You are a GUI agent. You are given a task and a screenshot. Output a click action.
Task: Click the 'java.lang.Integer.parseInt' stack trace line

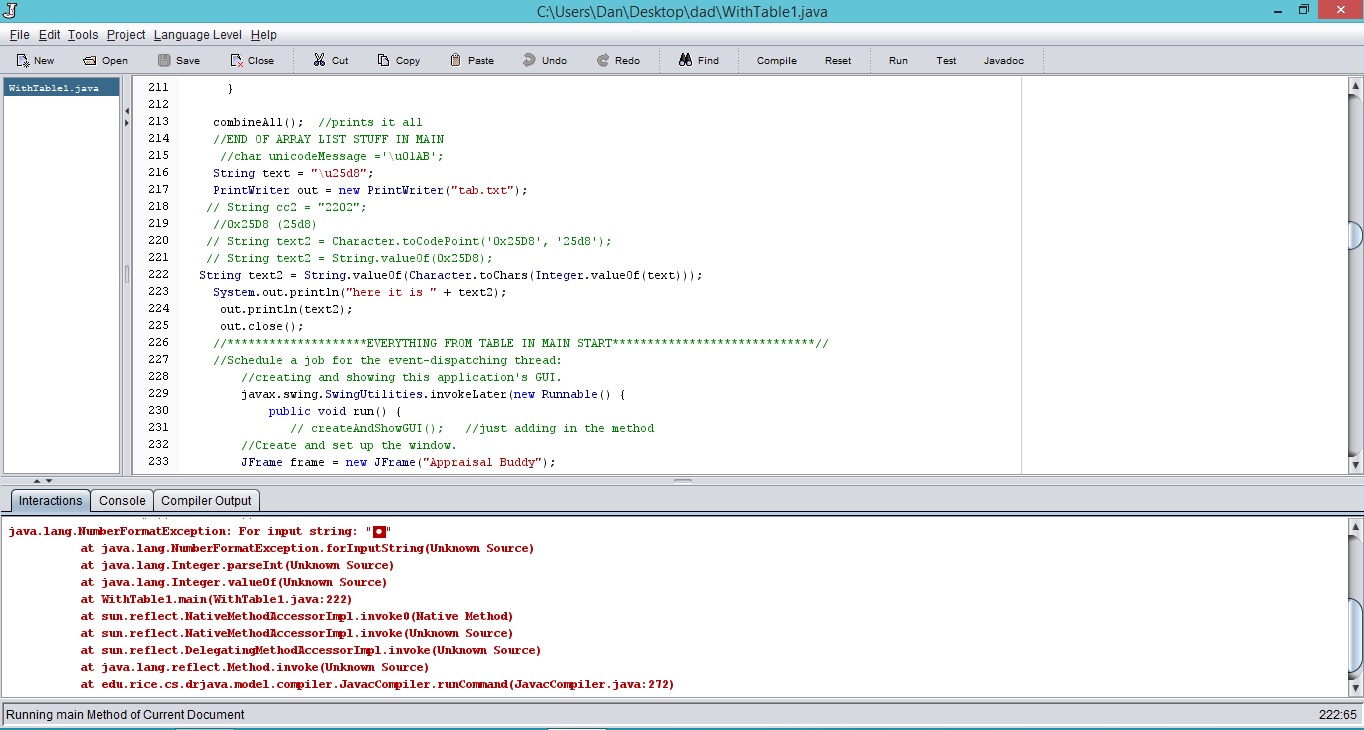(237, 565)
